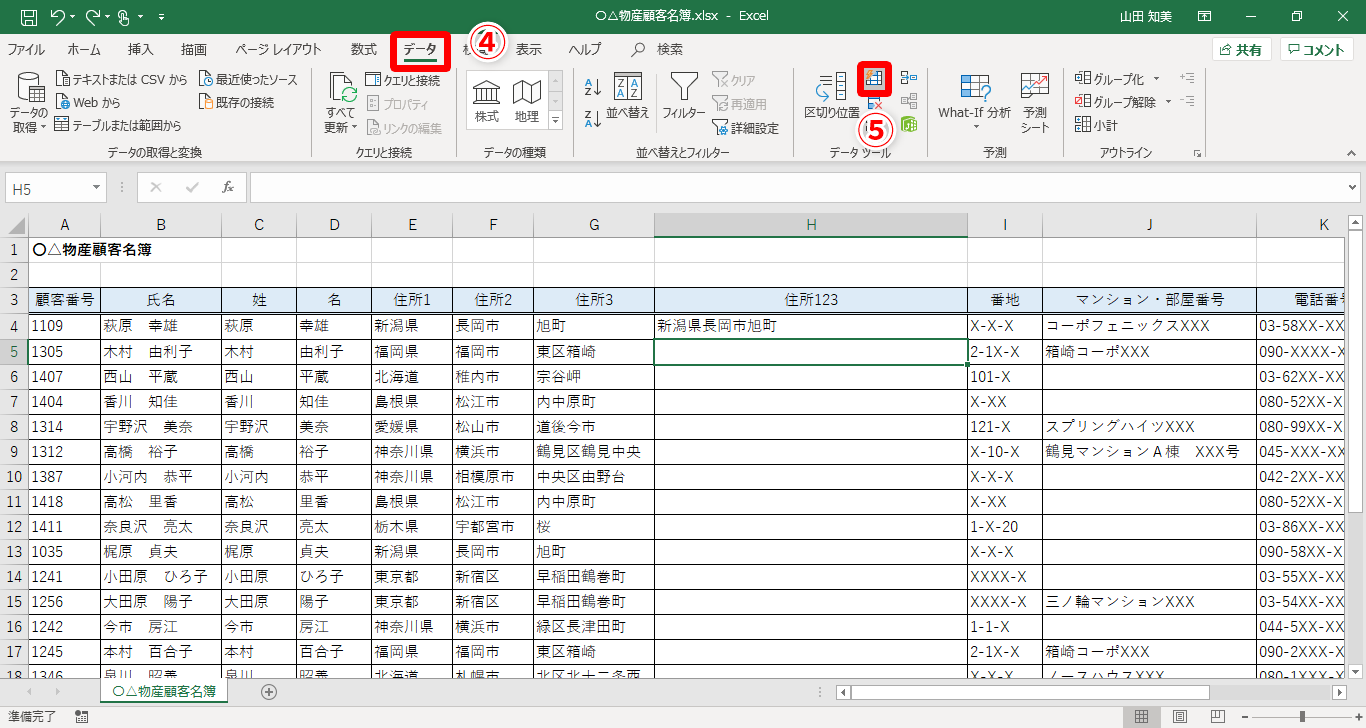Show the クエリと接続 pane
1366x728 pixels.
point(403,80)
